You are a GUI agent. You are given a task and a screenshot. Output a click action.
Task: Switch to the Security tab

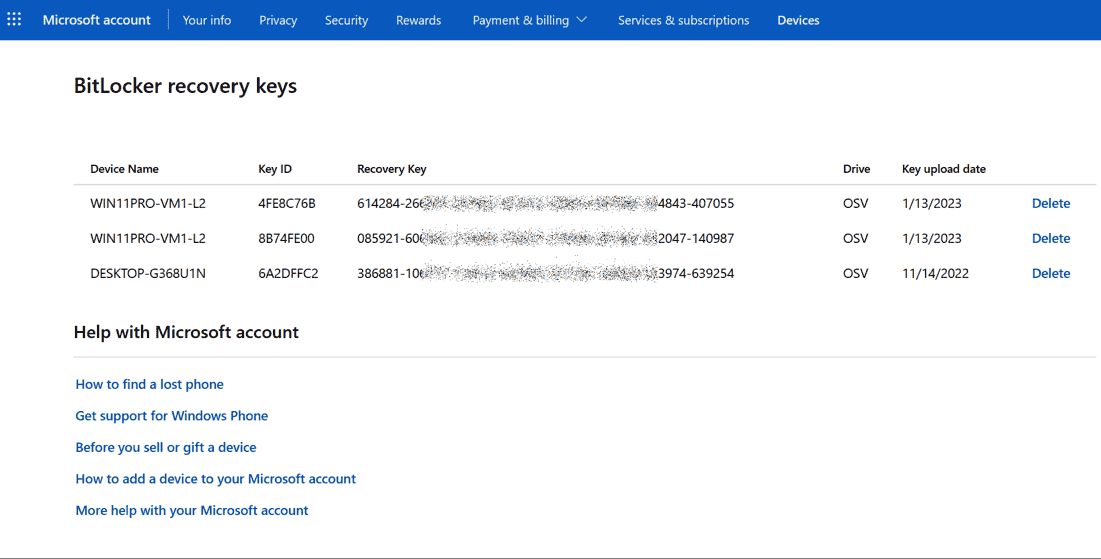(x=346, y=20)
